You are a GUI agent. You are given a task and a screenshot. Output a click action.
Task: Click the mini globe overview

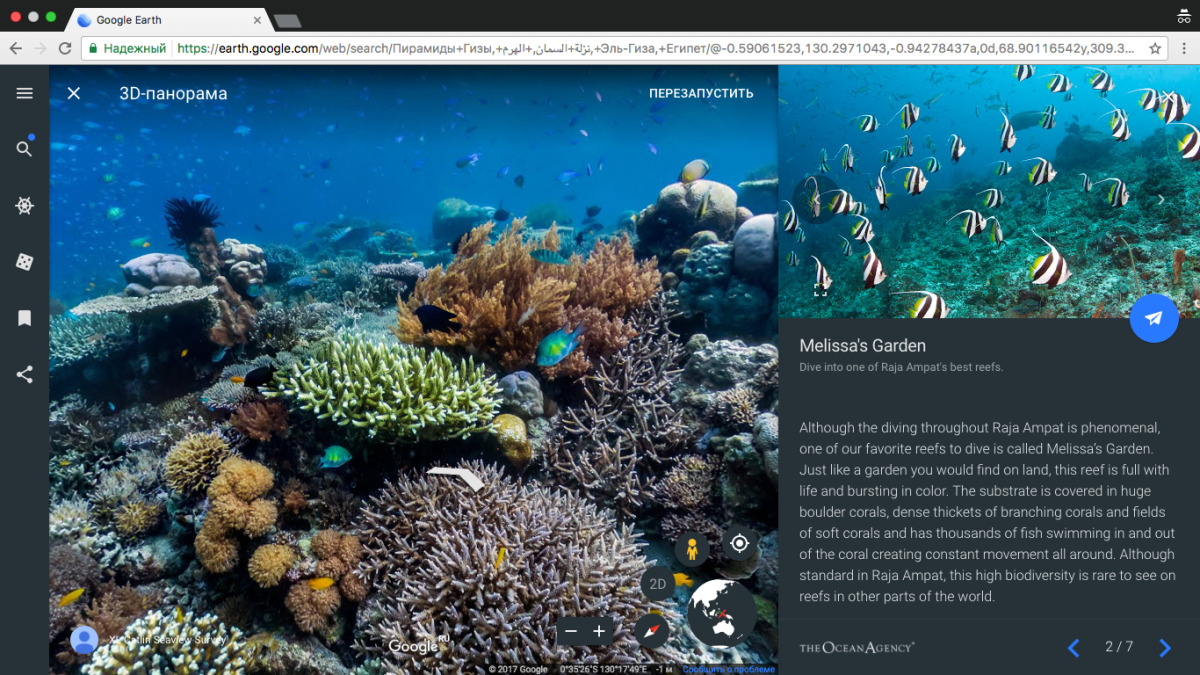pyautogui.click(x=722, y=612)
